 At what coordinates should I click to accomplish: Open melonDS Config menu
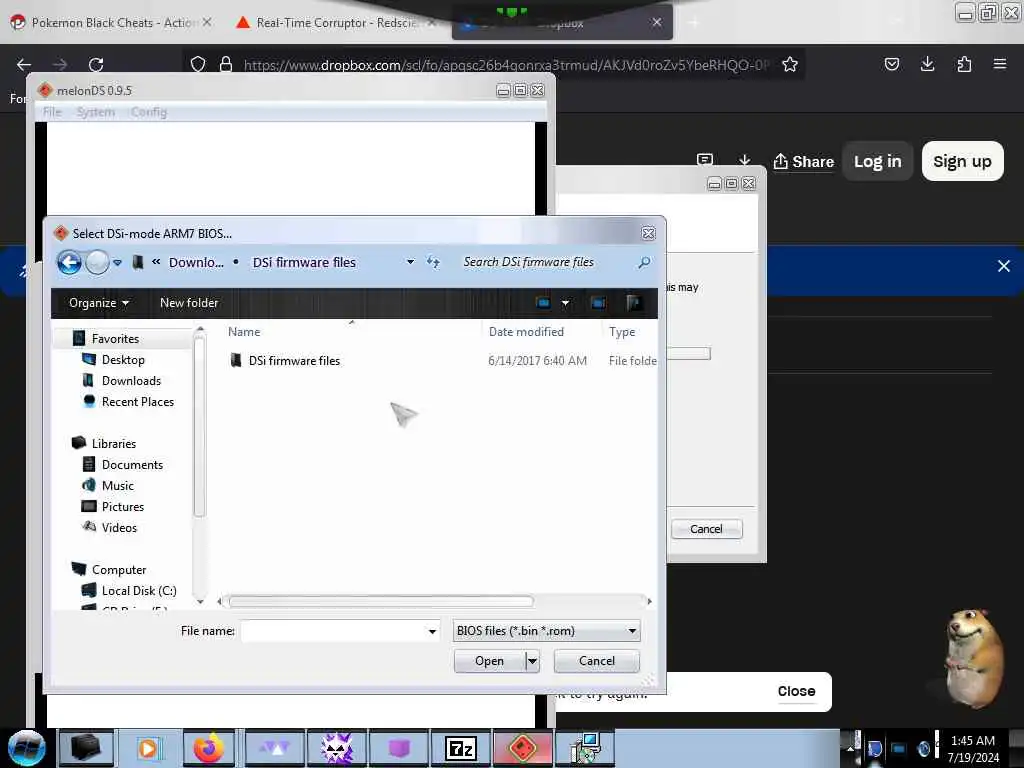(149, 112)
